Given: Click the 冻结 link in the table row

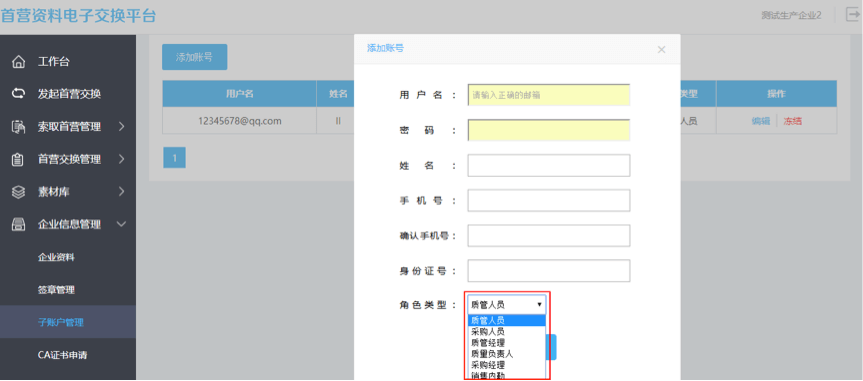Looking at the screenshot, I should (x=793, y=121).
